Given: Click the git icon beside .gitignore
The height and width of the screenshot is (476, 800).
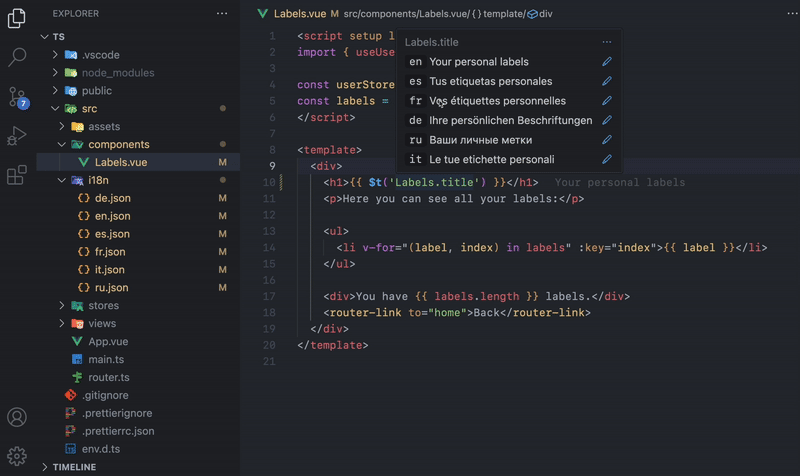Looking at the screenshot, I should pos(70,395).
